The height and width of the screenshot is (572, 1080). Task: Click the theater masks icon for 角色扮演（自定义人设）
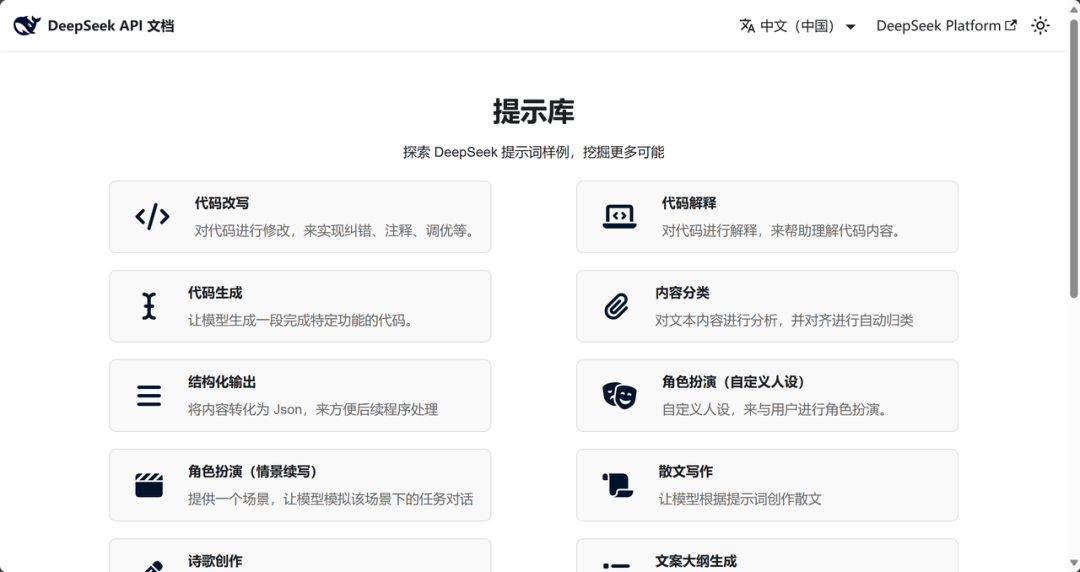(619, 396)
